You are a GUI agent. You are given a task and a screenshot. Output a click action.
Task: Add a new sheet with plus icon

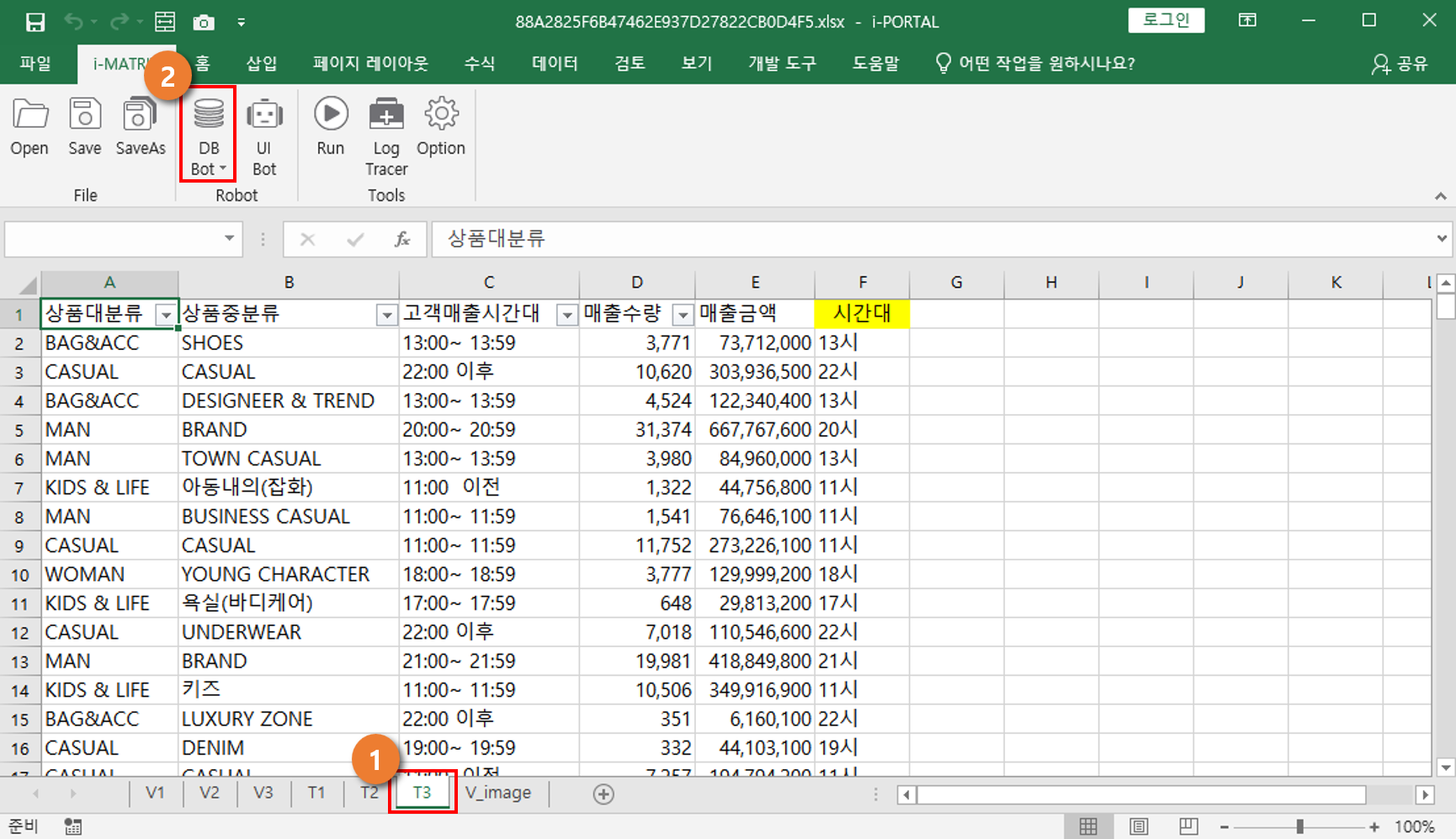[603, 794]
